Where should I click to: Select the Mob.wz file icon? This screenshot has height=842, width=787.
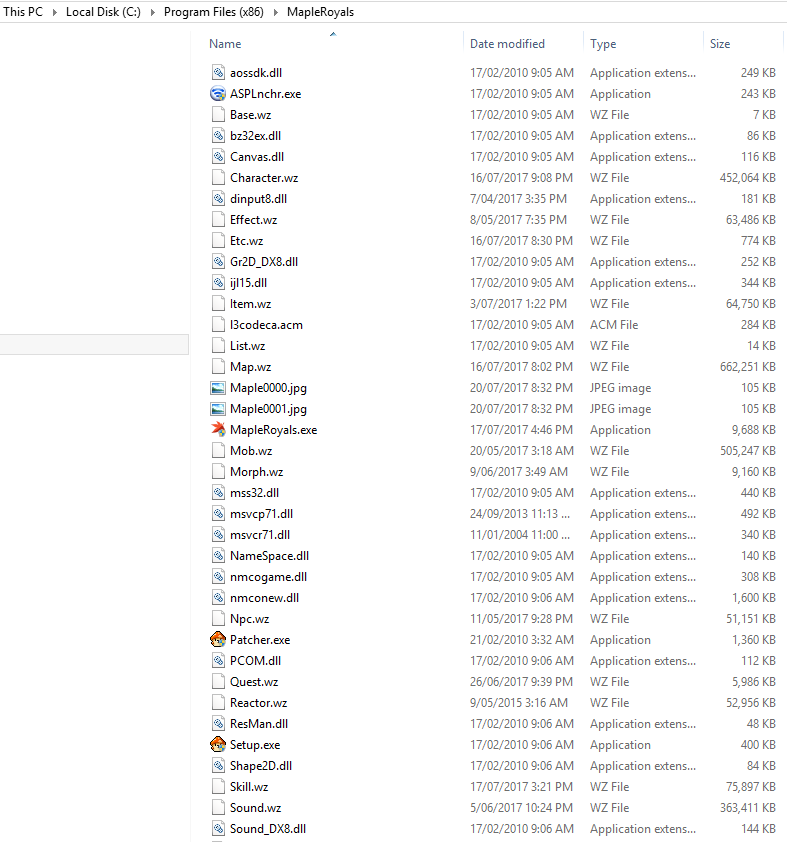click(x=218, y=451)
